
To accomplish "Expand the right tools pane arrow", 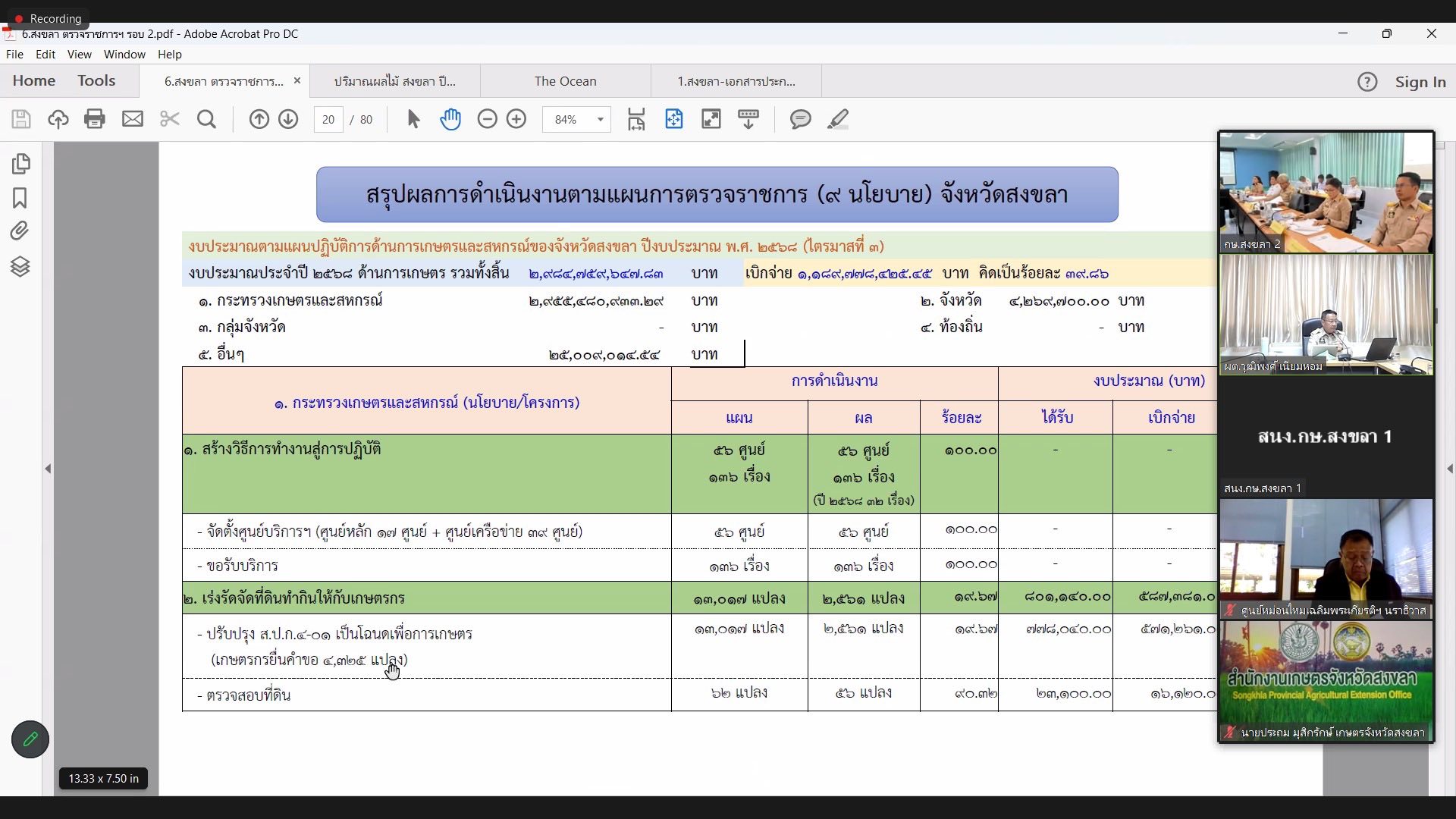I will tap(1450, 469).
